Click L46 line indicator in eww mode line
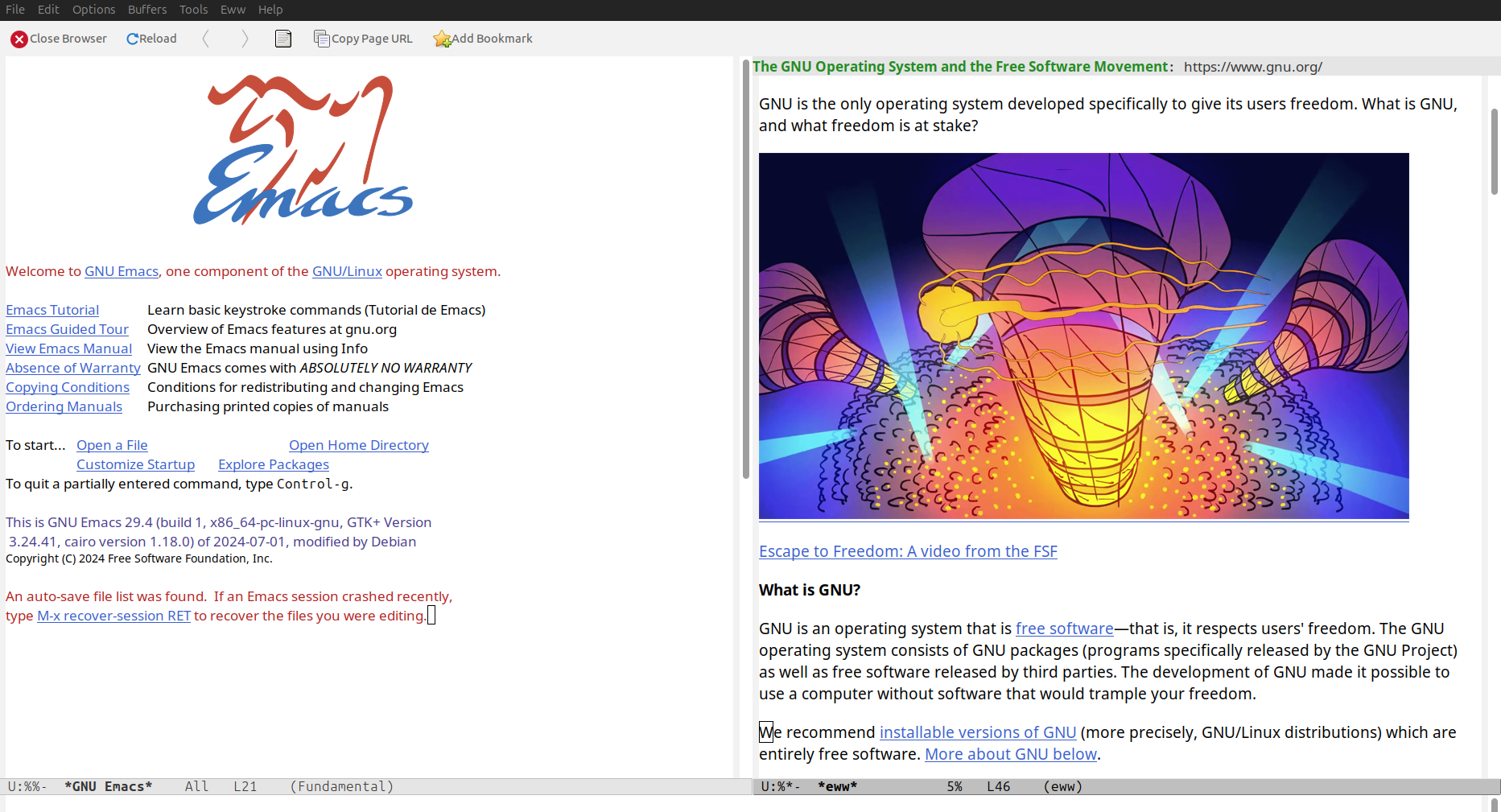Viewport: 1501px width, 812px height. tap(999, 786)
